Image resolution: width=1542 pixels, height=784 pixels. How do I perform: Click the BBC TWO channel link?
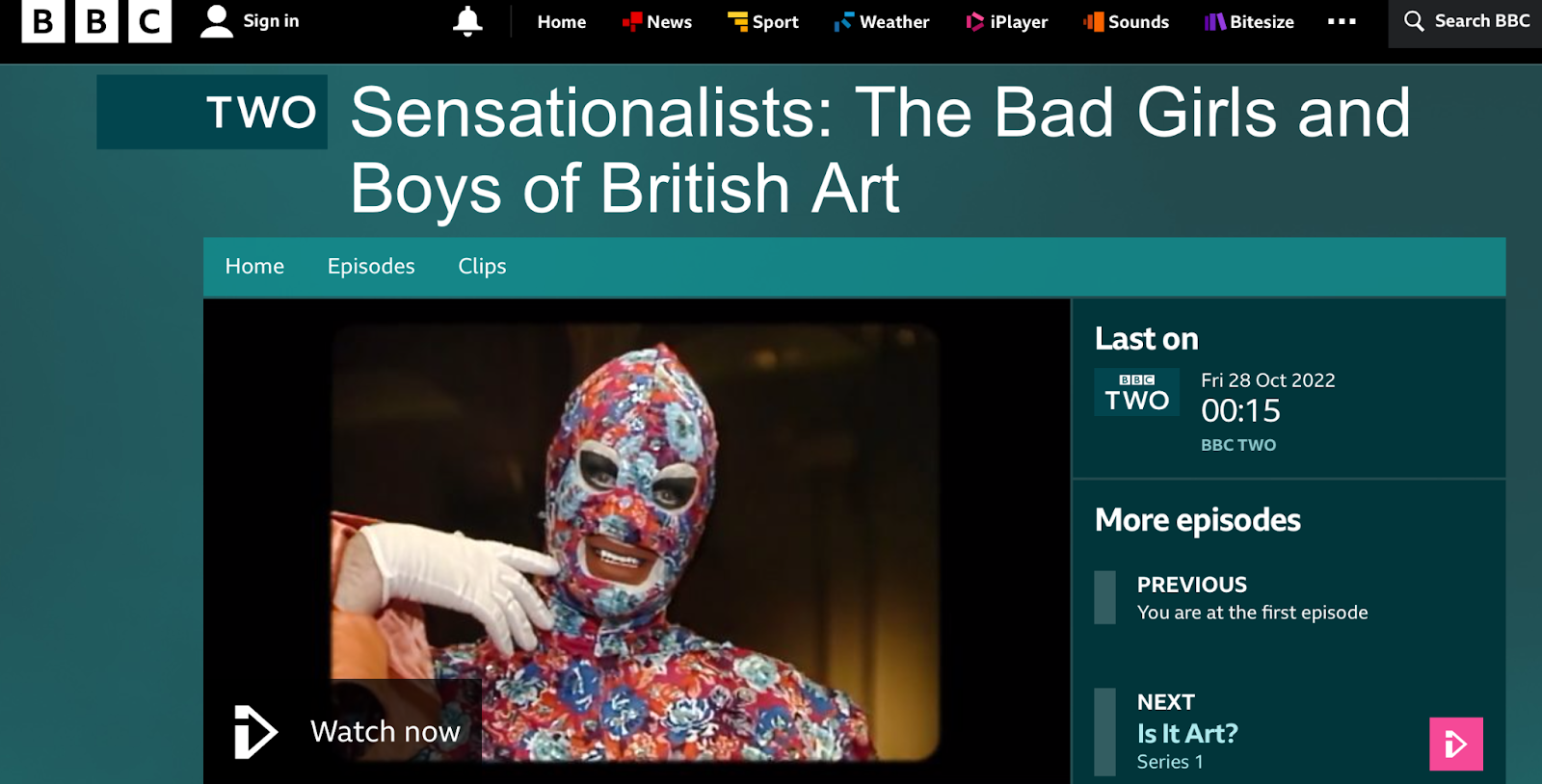pyautogui.click(x=1238, y=445)
